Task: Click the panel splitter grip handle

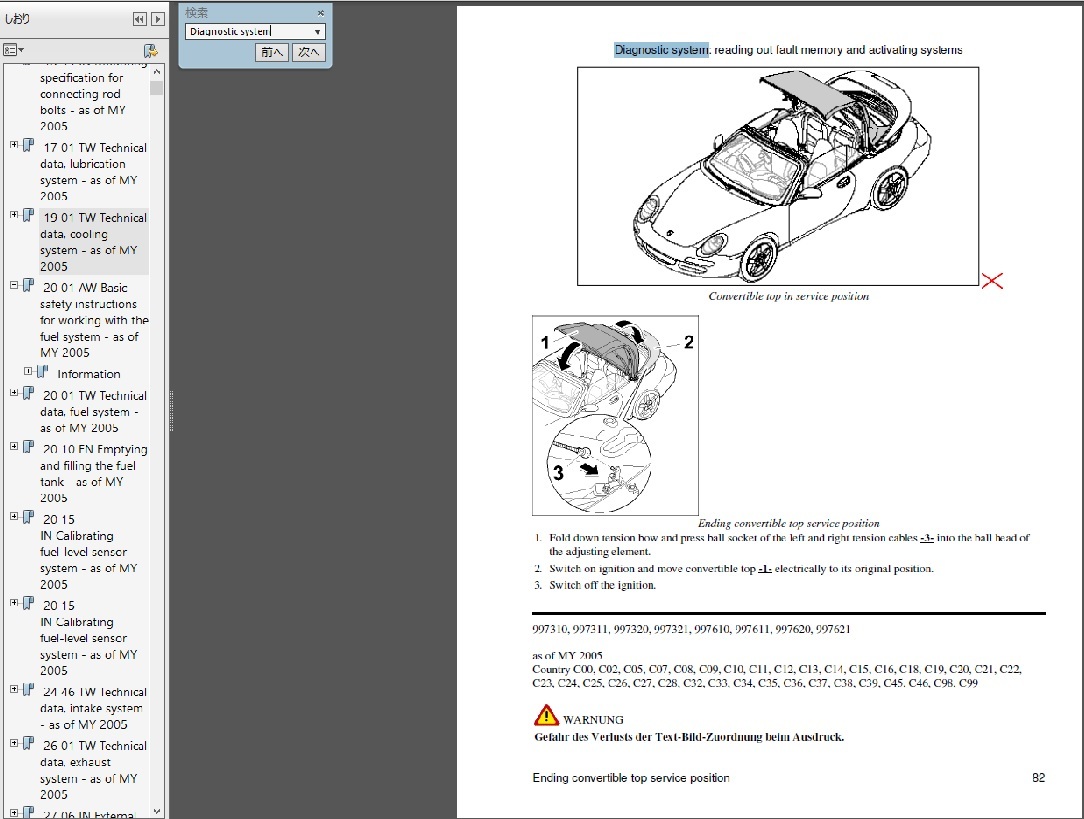Action: (x=171, y=411)
